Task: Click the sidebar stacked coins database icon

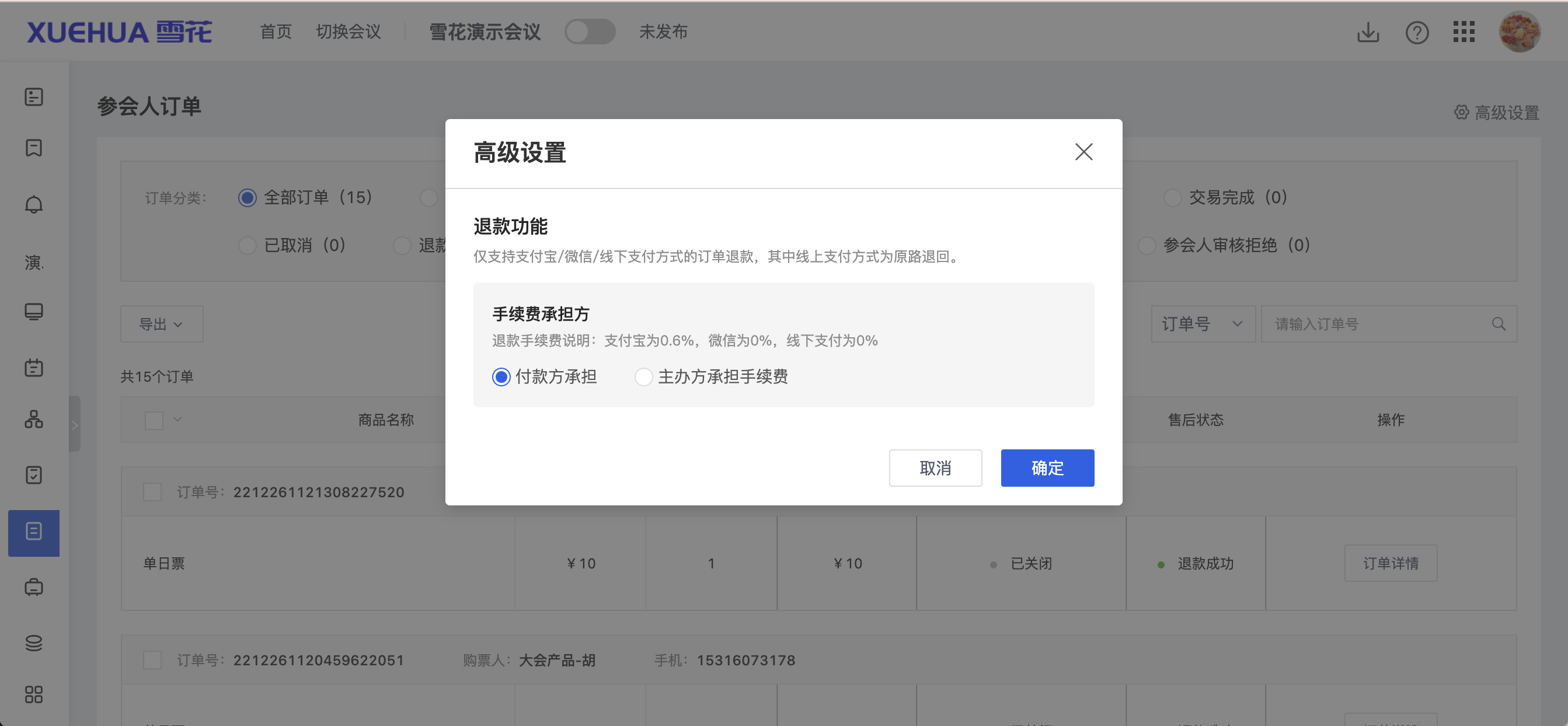Action: click(x=33, y=643)
